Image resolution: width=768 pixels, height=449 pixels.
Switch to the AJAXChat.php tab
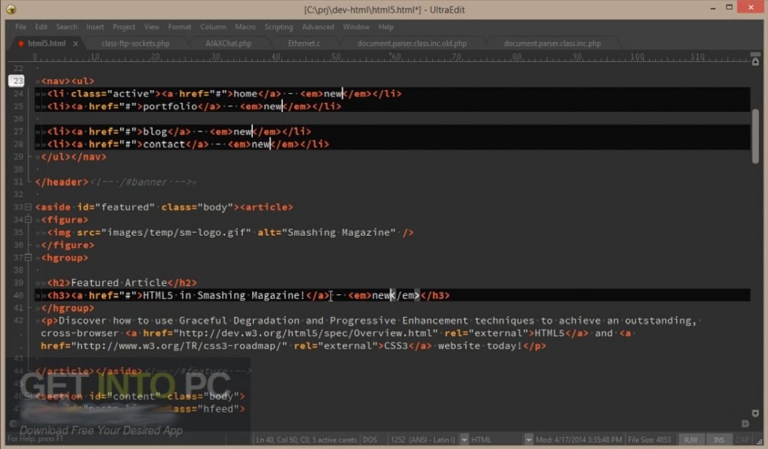point(229,44)
